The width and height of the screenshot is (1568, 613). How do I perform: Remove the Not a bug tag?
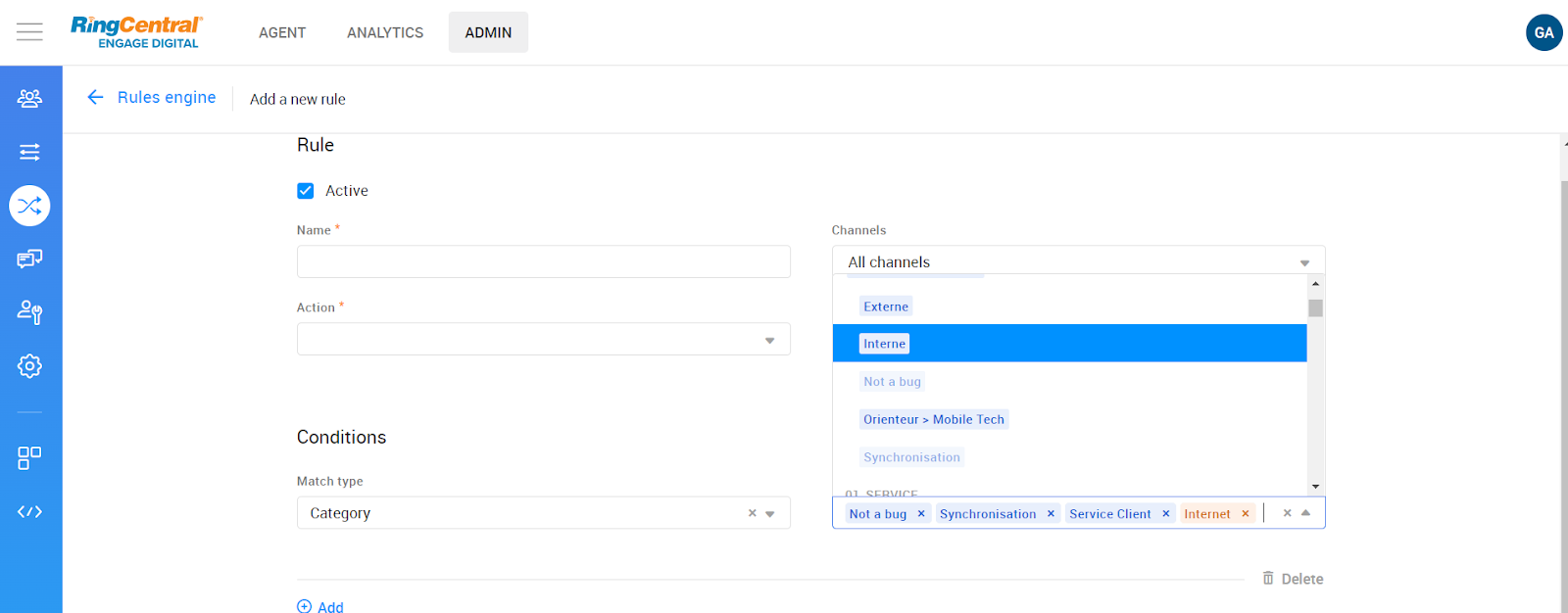click(x=921, y=514)
